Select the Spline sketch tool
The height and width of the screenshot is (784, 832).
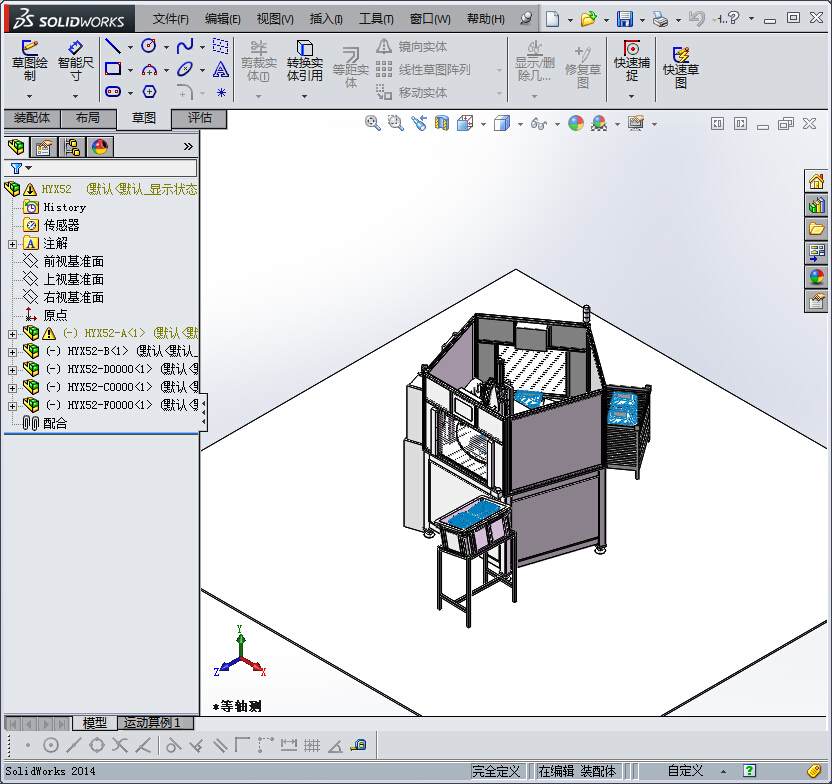(x=185, y=46)
